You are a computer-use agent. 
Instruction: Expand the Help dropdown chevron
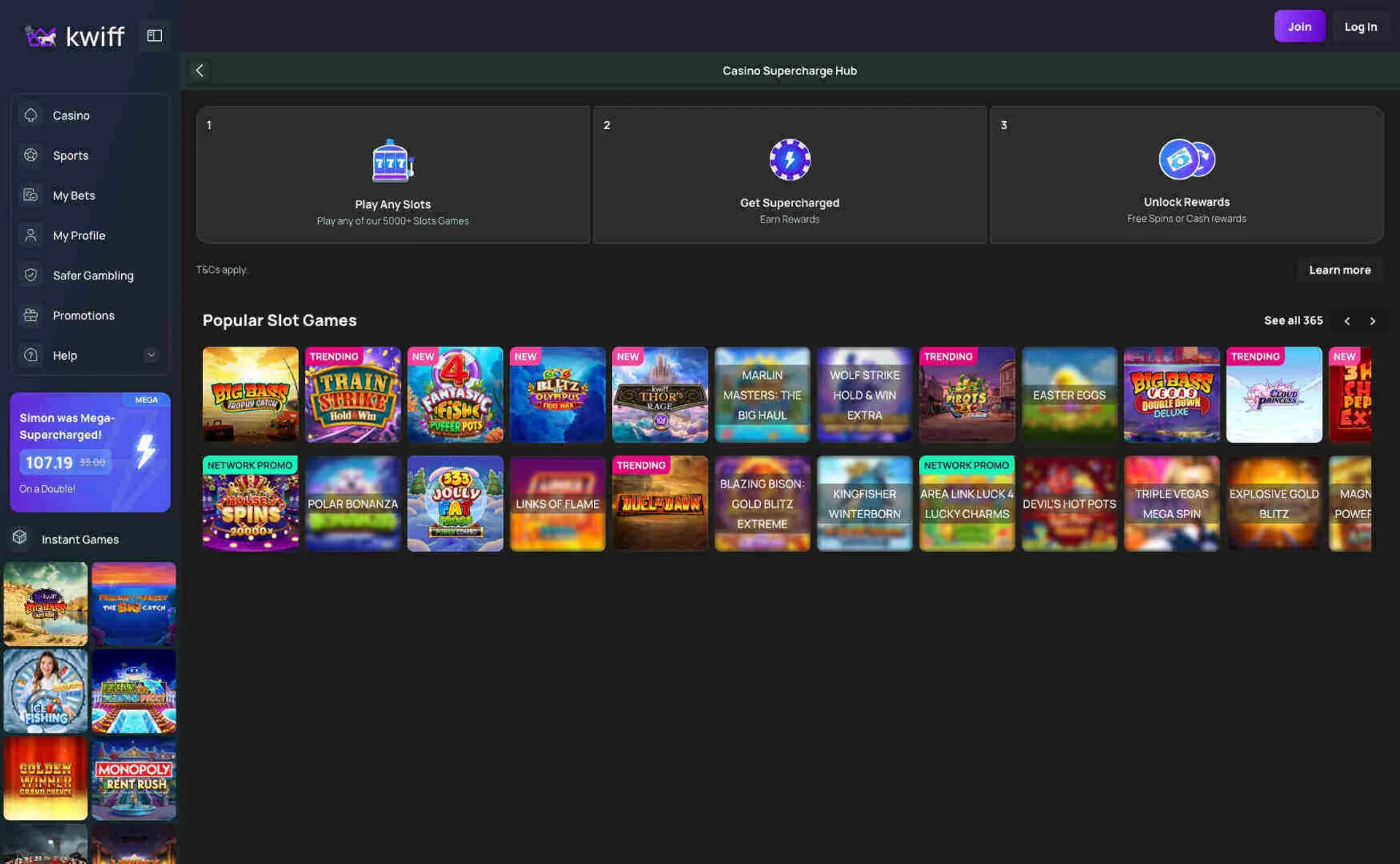click(151, 355)
